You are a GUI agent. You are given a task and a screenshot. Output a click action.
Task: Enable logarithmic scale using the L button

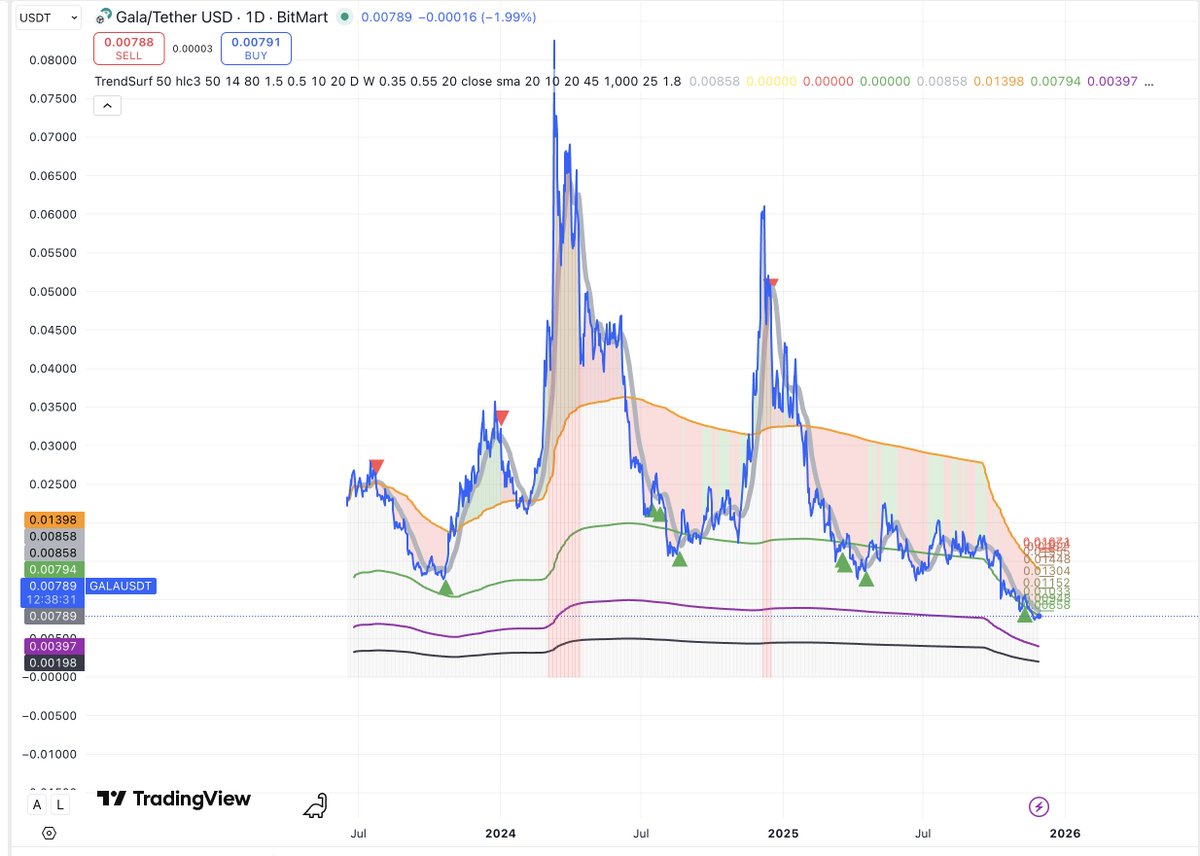59,804
